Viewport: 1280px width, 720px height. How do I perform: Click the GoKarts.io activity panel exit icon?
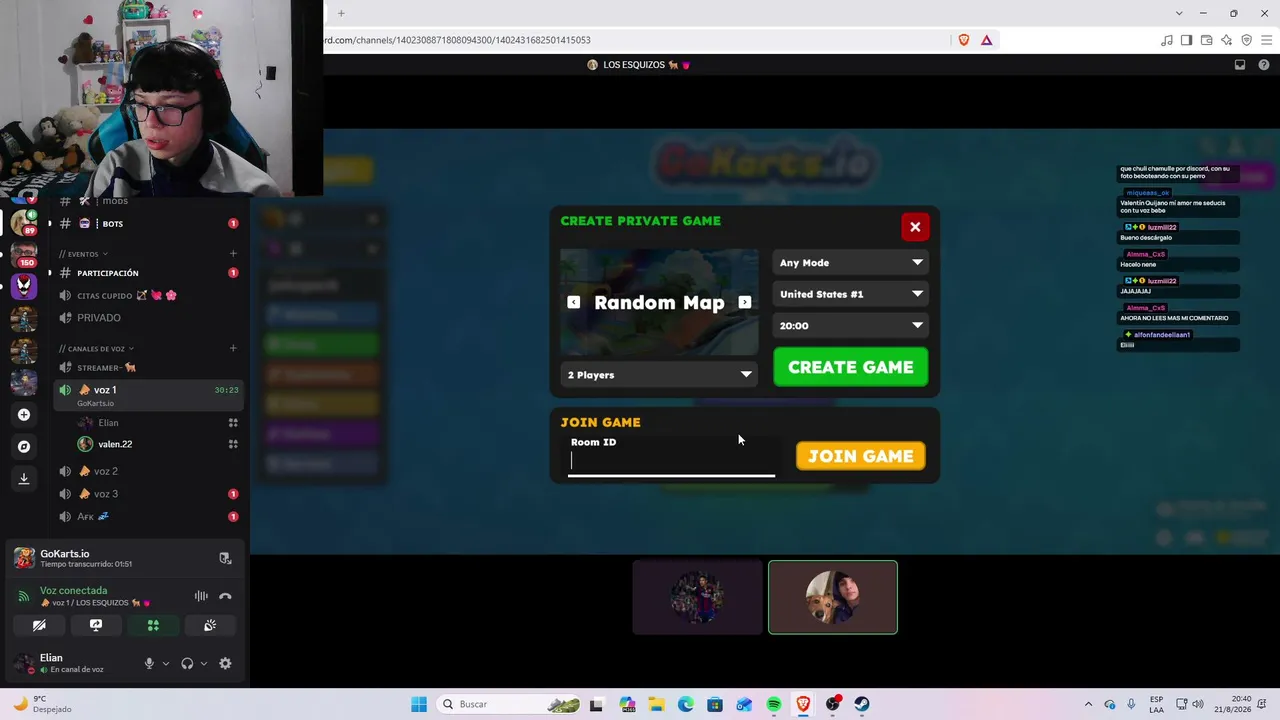coord(225,558)
